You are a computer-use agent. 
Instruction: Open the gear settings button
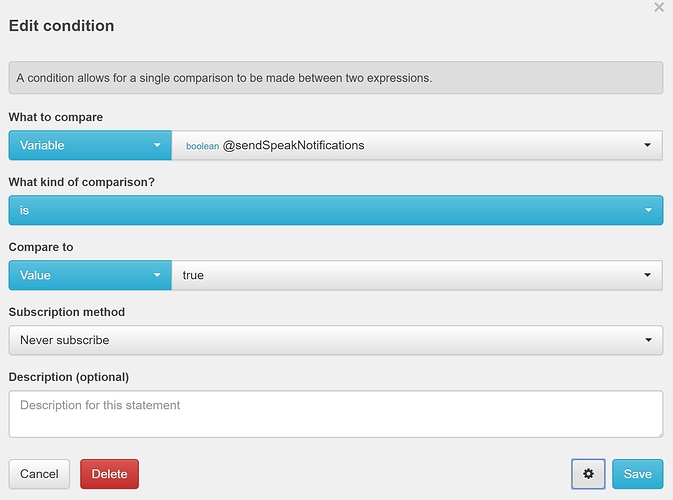coord(588,474)
